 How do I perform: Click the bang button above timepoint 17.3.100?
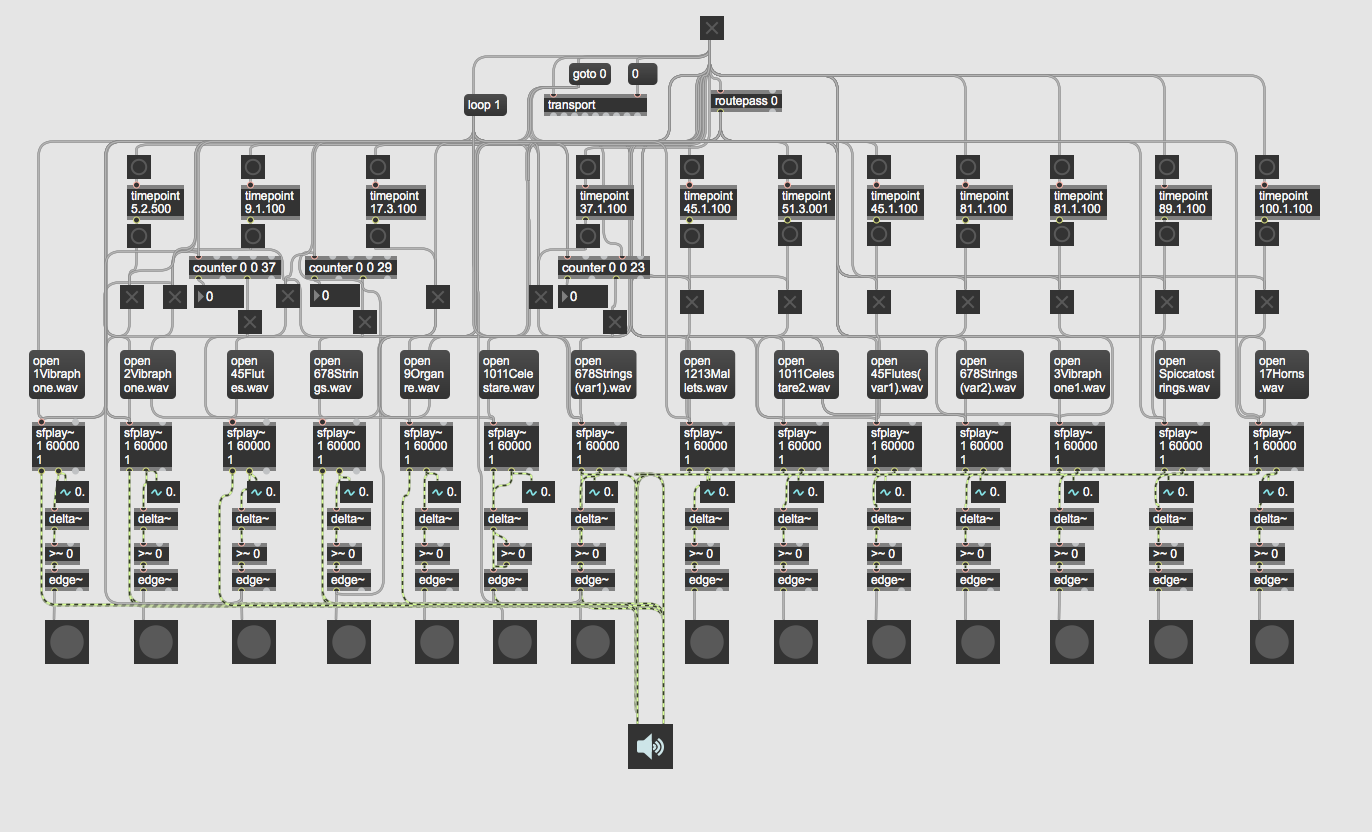point(377,167)
